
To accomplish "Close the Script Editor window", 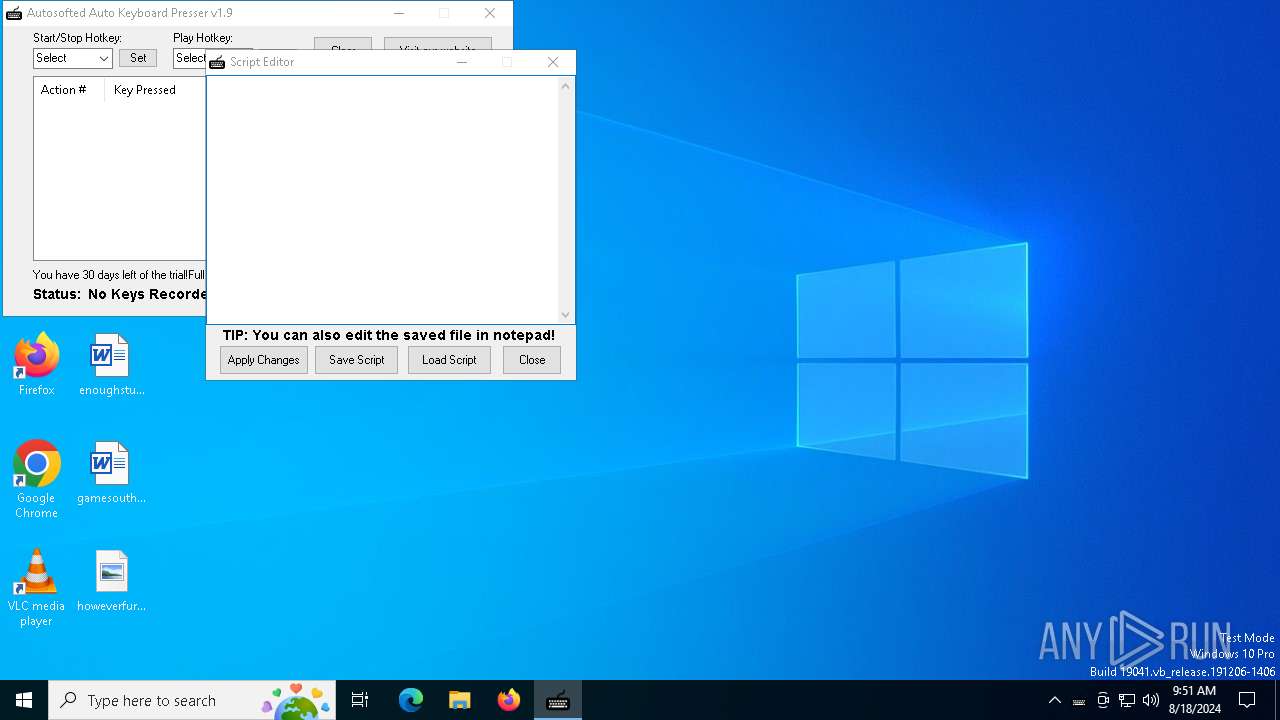I will point(553,62).
